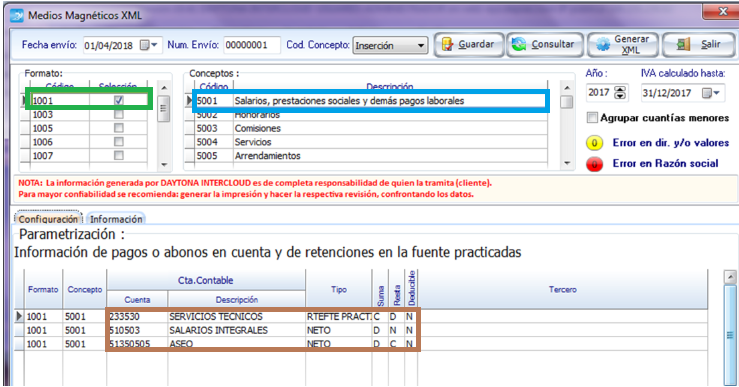Image resolution: width=739 pixels, height=387 pixels.
Task: Open the IVA calculado hasta calendar dropdown
Action: pyautogui.click(x=711, y=93)
